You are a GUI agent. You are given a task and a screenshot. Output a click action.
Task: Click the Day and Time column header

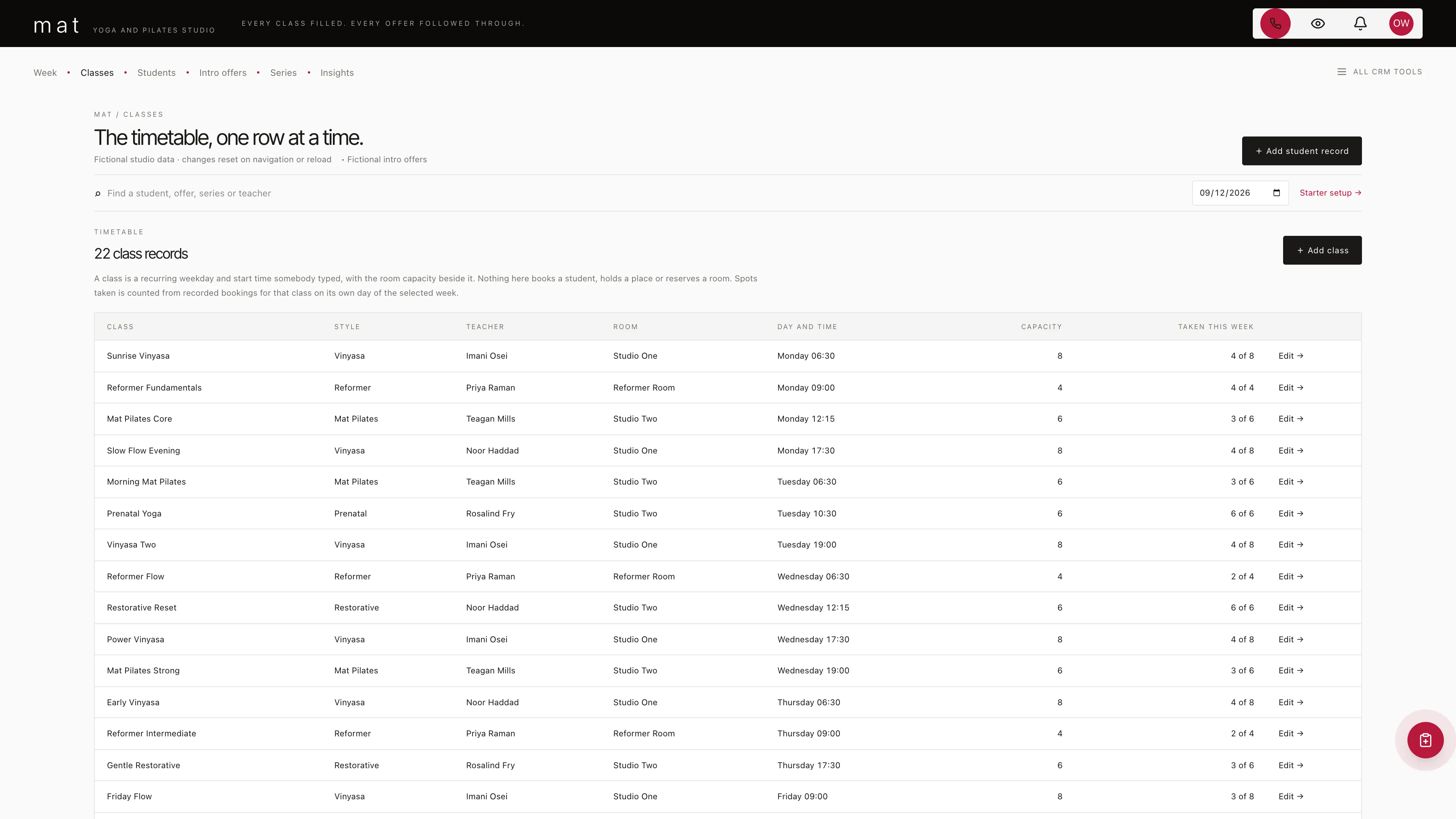point(807,327)
